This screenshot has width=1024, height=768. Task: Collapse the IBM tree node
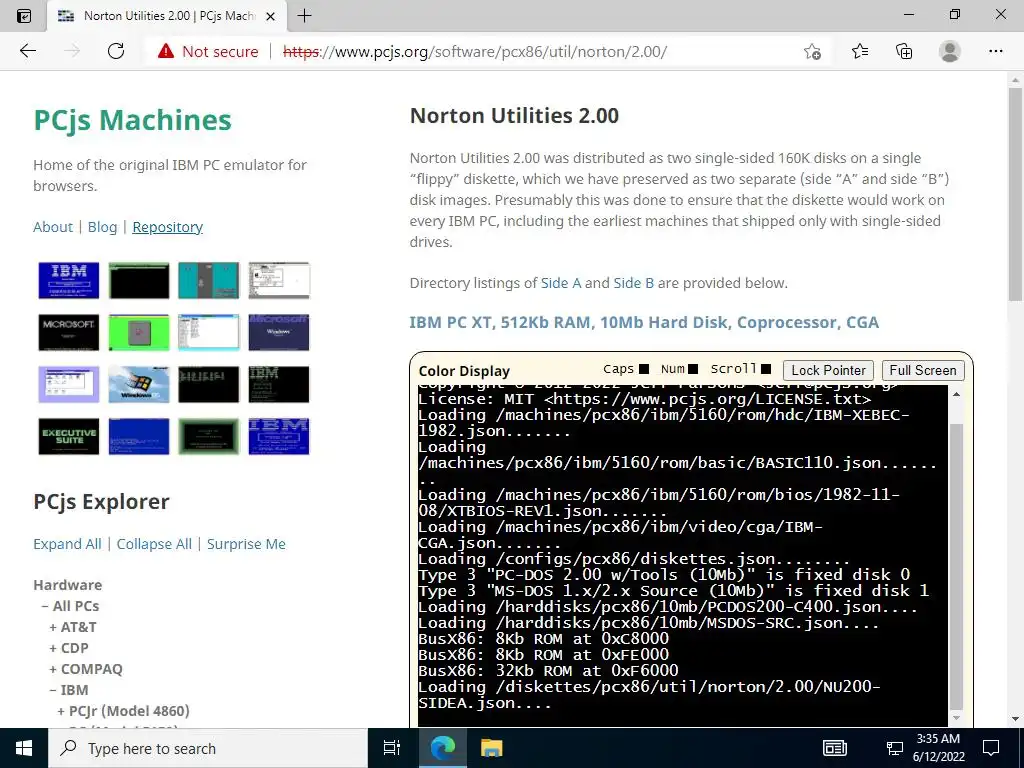53,690
